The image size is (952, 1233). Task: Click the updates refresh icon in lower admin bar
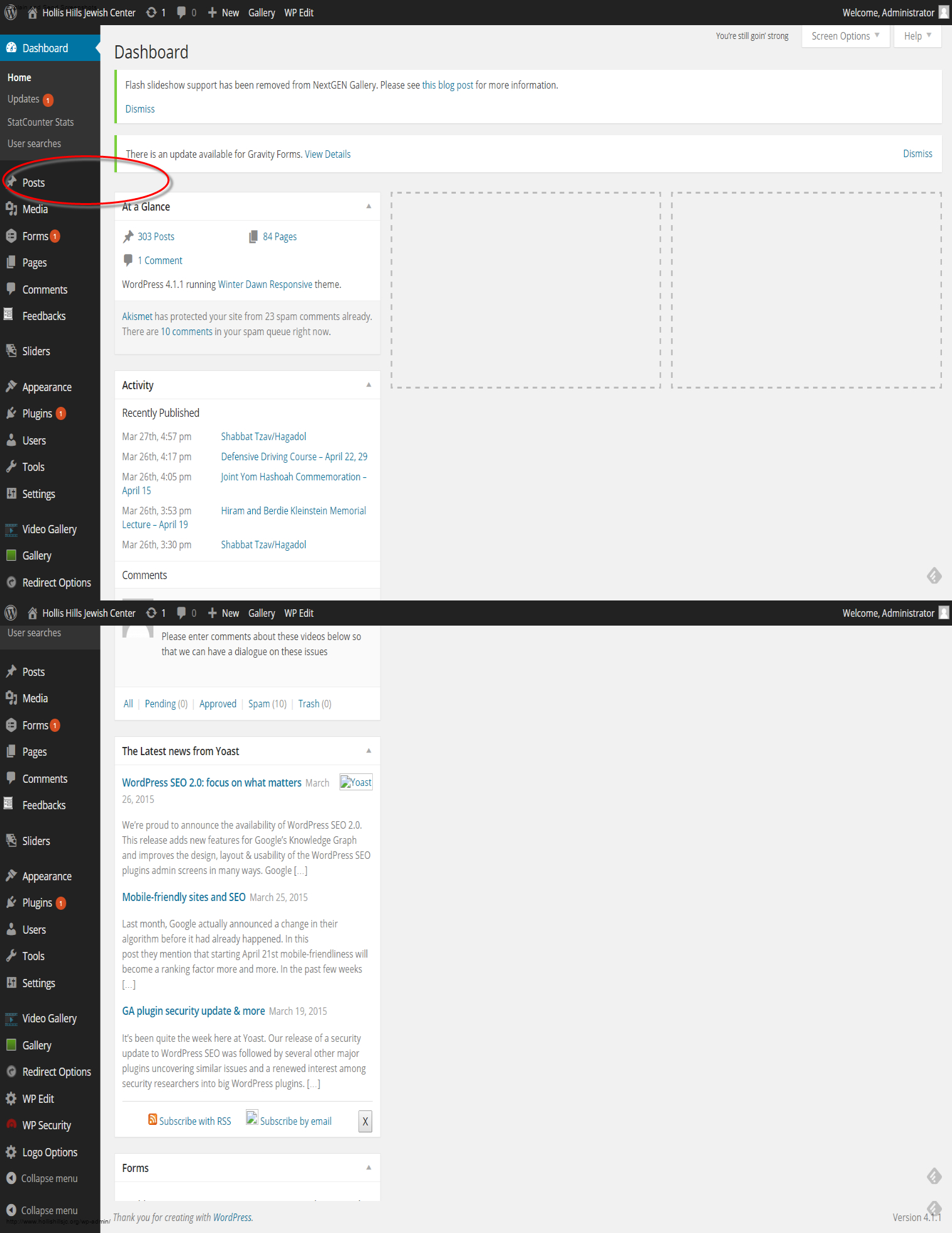152,613
